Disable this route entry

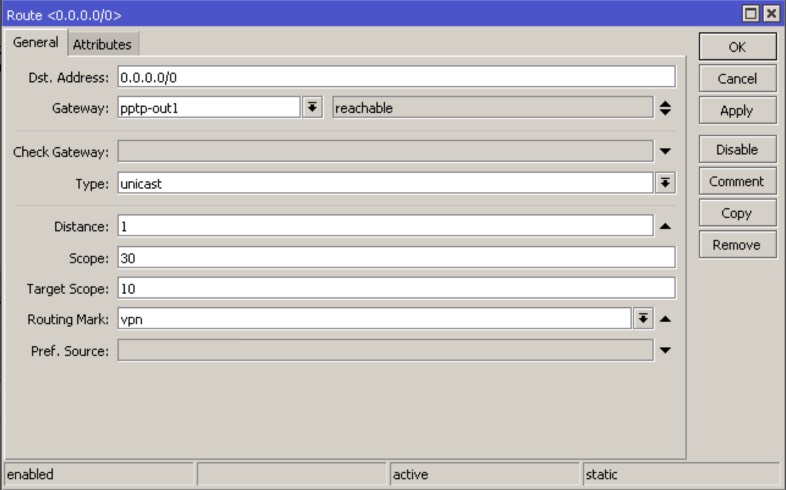tap(736, 150)
